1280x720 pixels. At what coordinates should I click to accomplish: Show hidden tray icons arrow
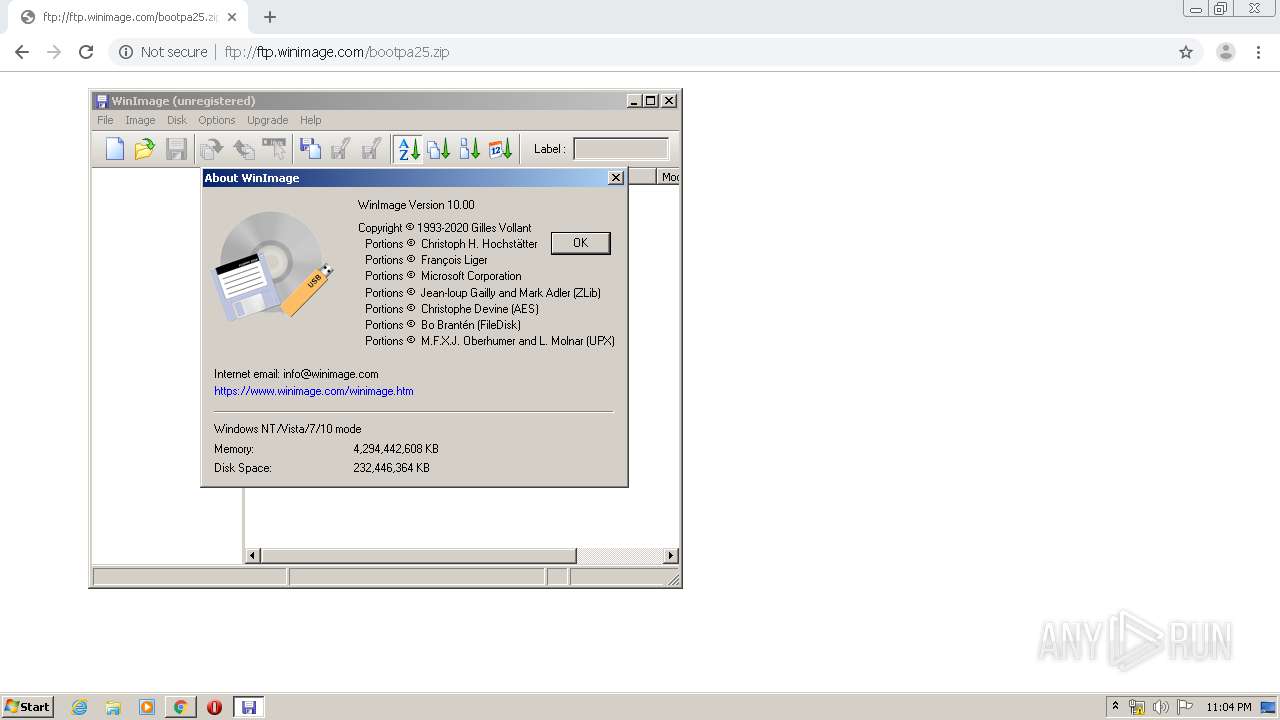1115,707
